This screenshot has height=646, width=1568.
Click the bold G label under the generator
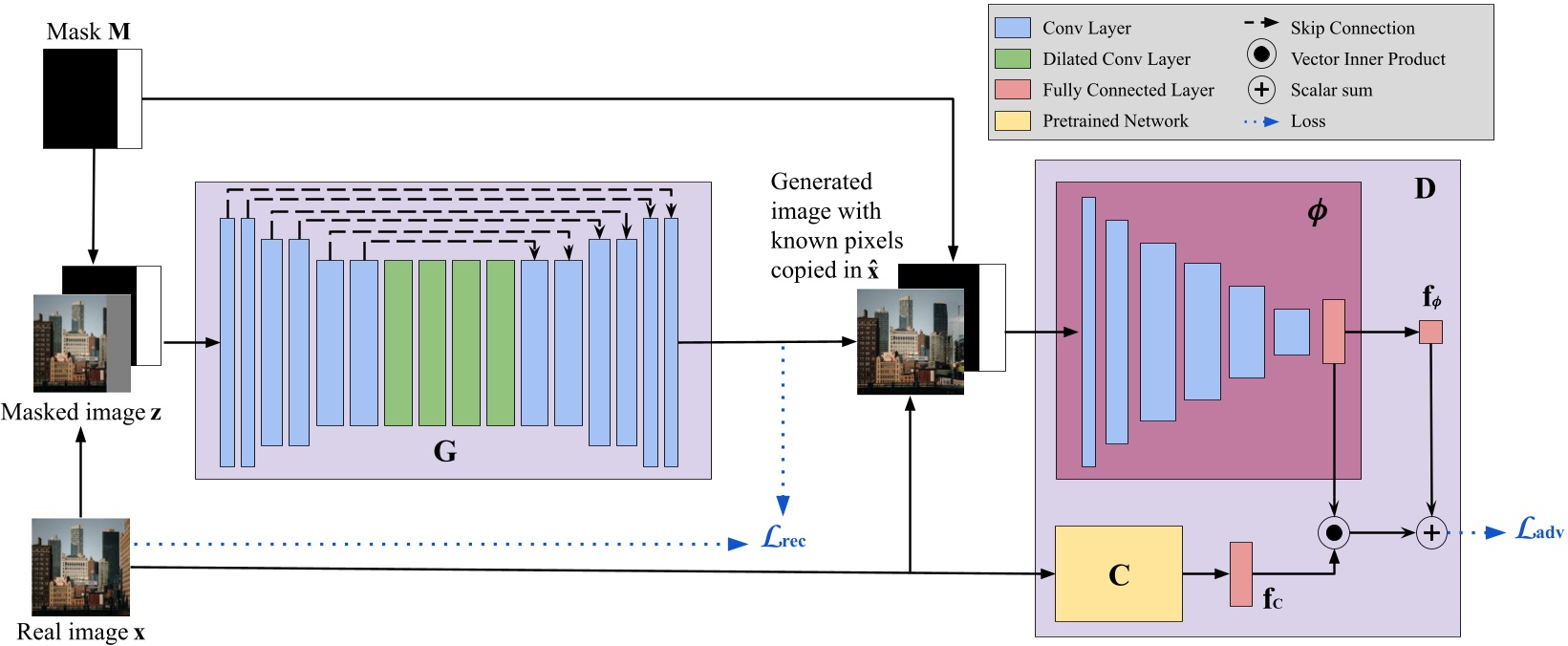(x=444, y=452)
